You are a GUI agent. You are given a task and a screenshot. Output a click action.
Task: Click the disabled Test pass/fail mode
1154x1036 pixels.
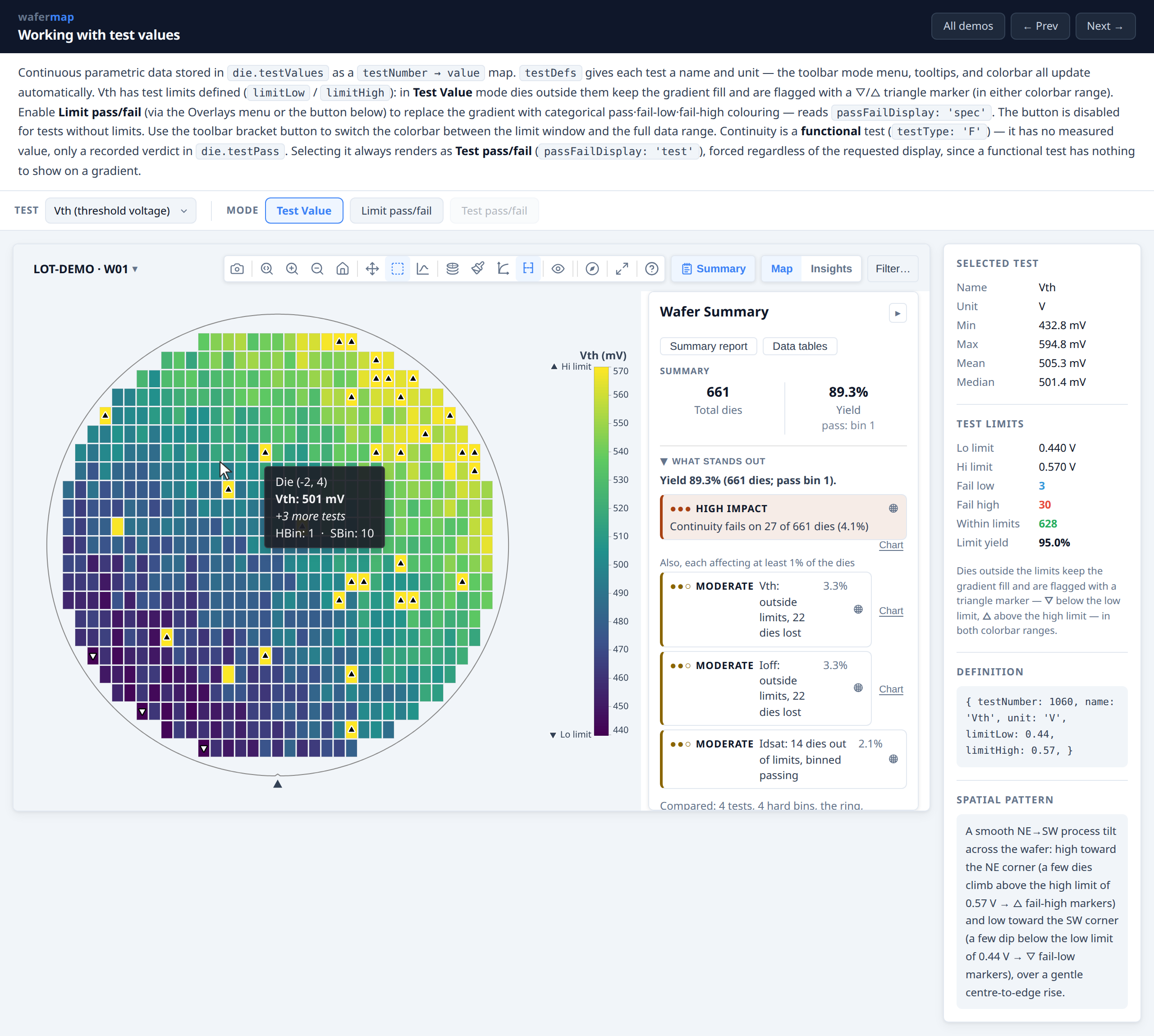tap(494, 211)
